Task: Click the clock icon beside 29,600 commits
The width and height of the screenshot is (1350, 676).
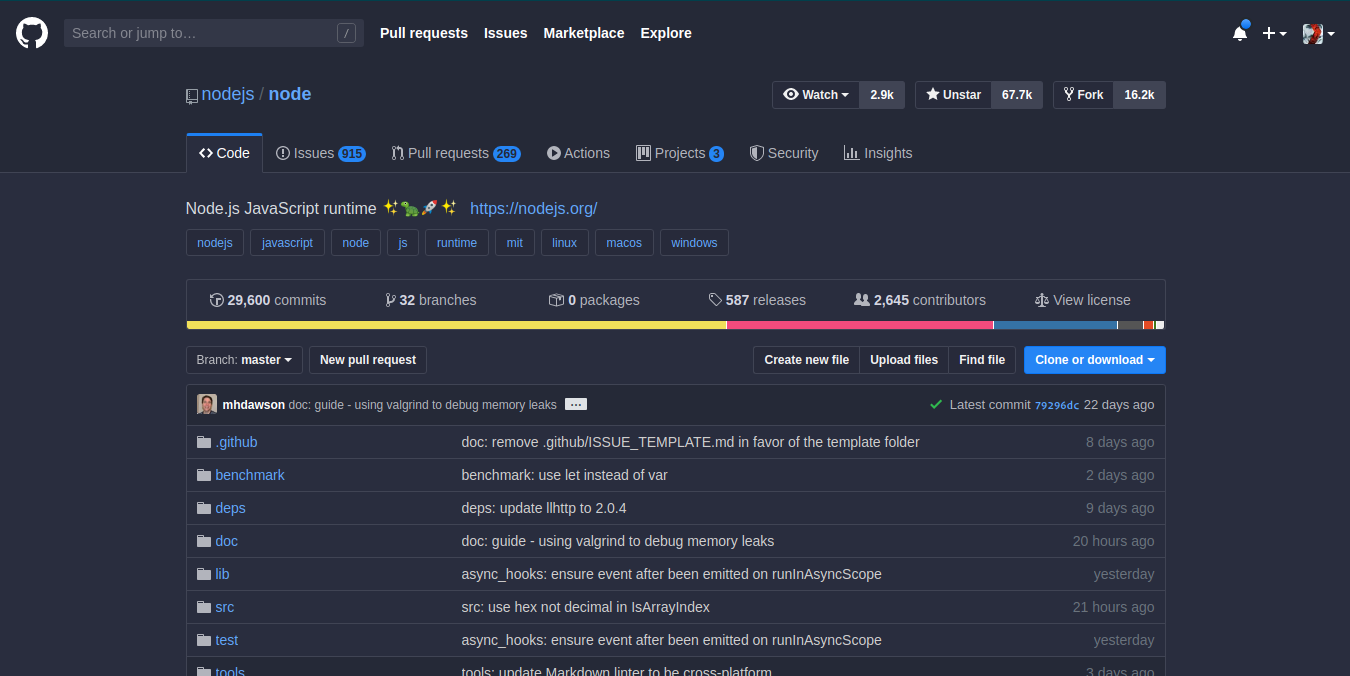Action: (216, 300)
